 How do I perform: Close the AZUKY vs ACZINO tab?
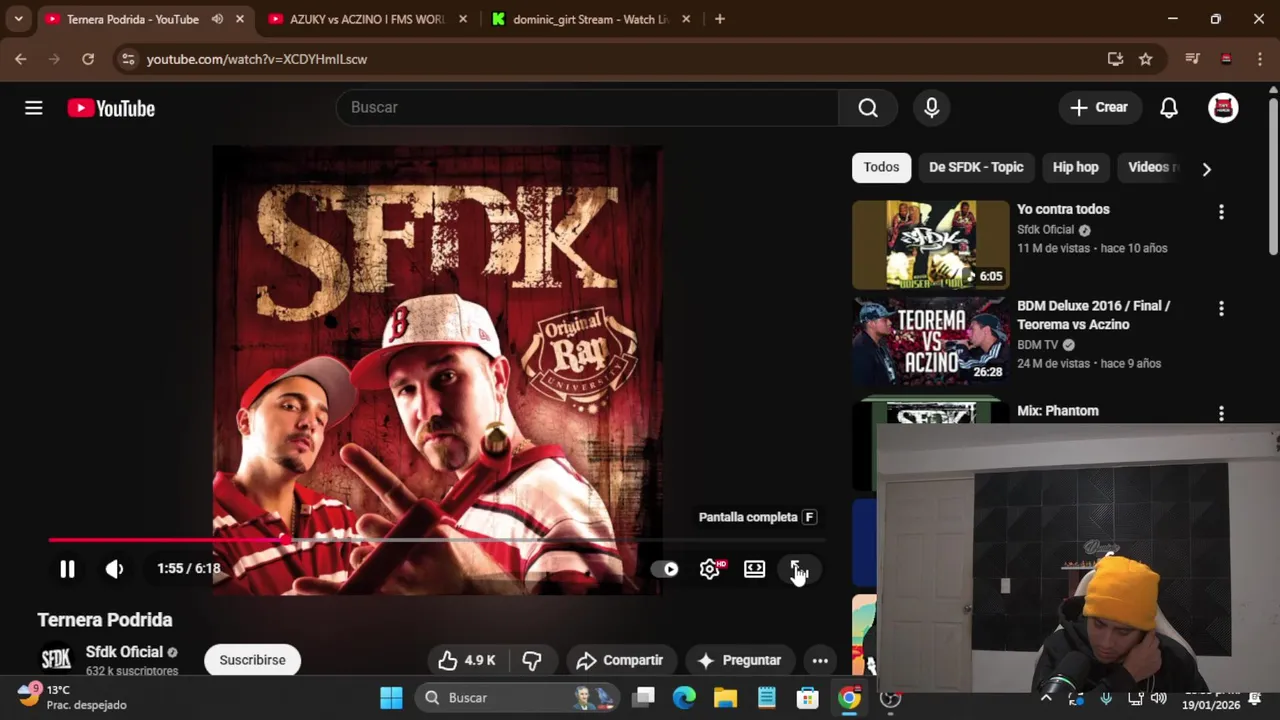tap(462, 19)
